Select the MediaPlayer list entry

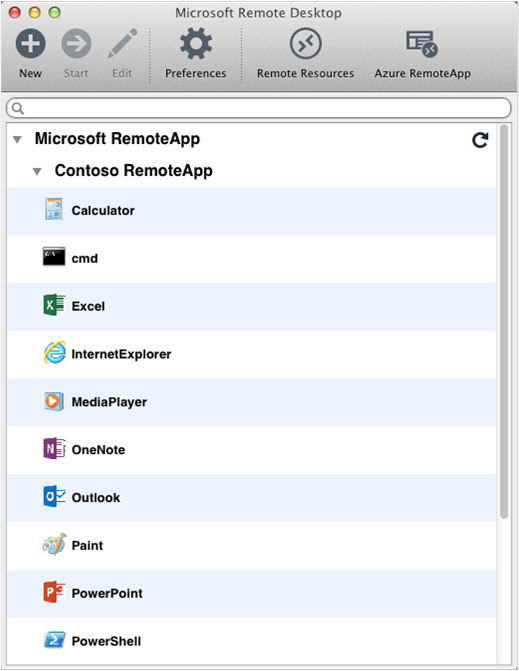pyautogui.click(x=251, y=402)
